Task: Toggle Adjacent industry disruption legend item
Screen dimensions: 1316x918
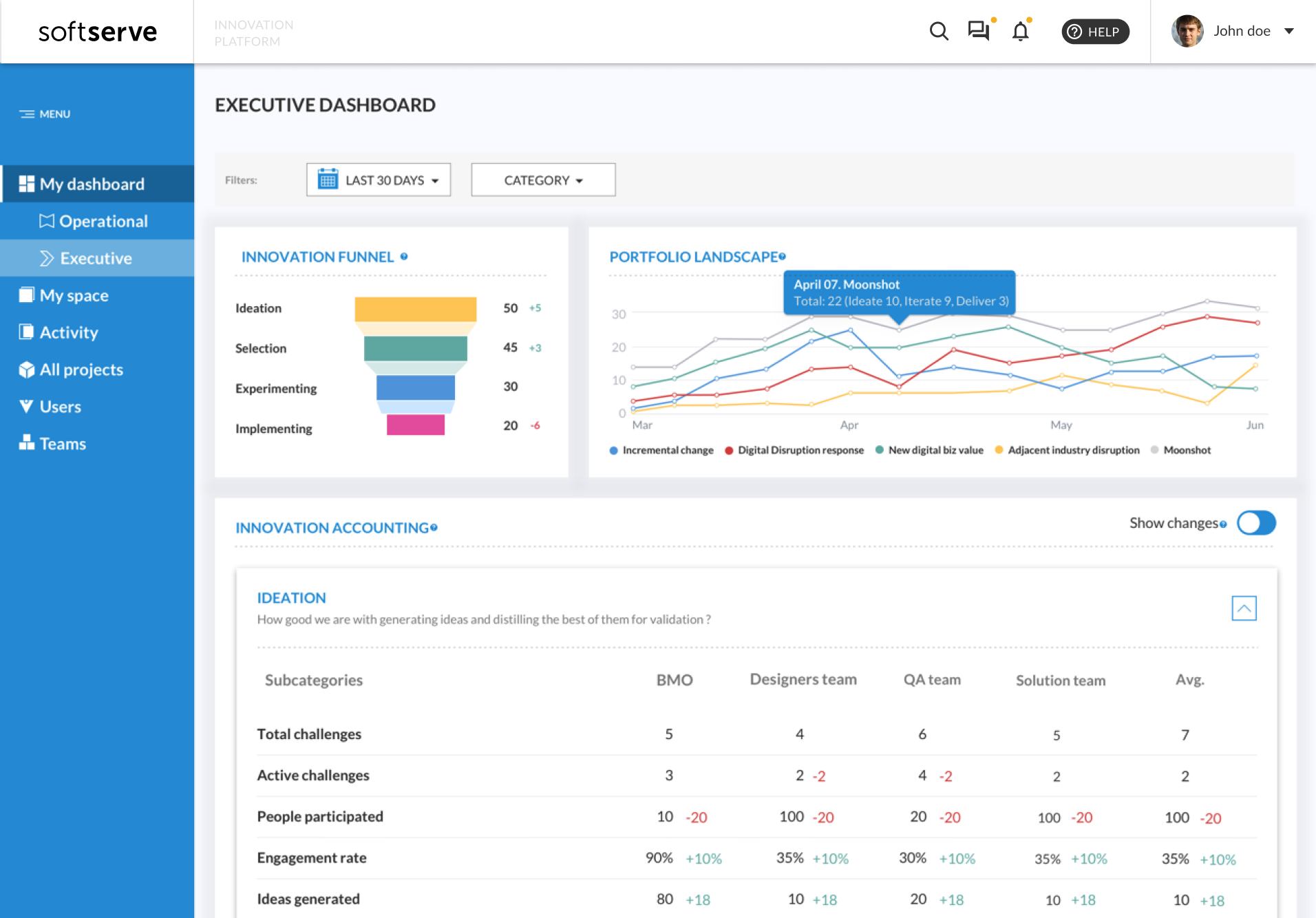Action: (1068, 450)
